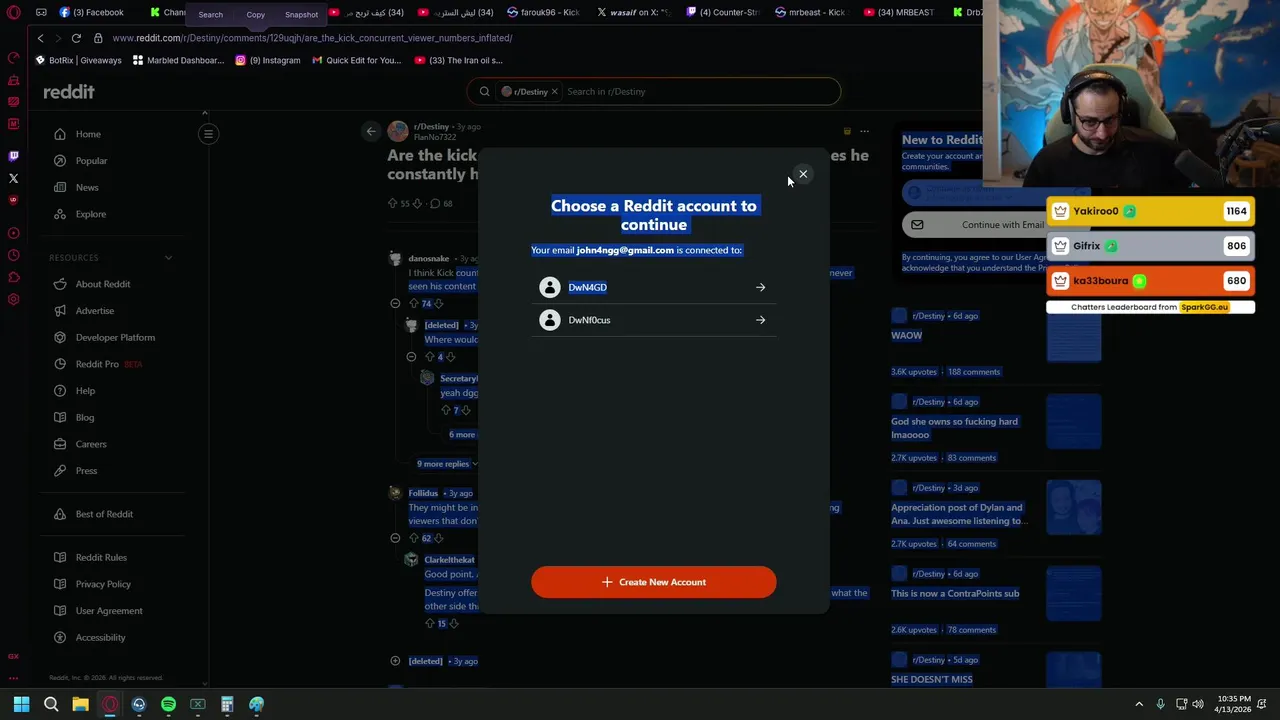Image resolution: width=1280 pixels, height=720 pixels.
Task: Collapse the danosnake comment thread
Action: (x=395, y=303)
